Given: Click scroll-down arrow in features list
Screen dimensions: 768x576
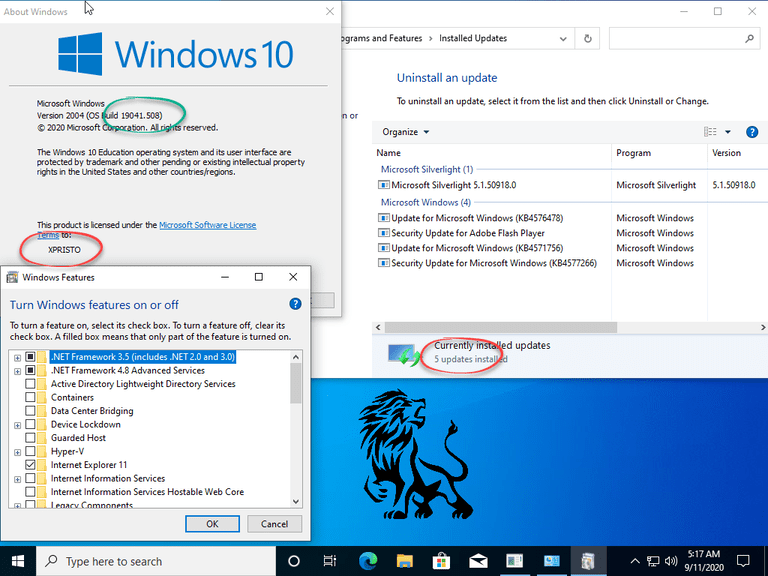Looking at the screenshot, I should [296, 501].
